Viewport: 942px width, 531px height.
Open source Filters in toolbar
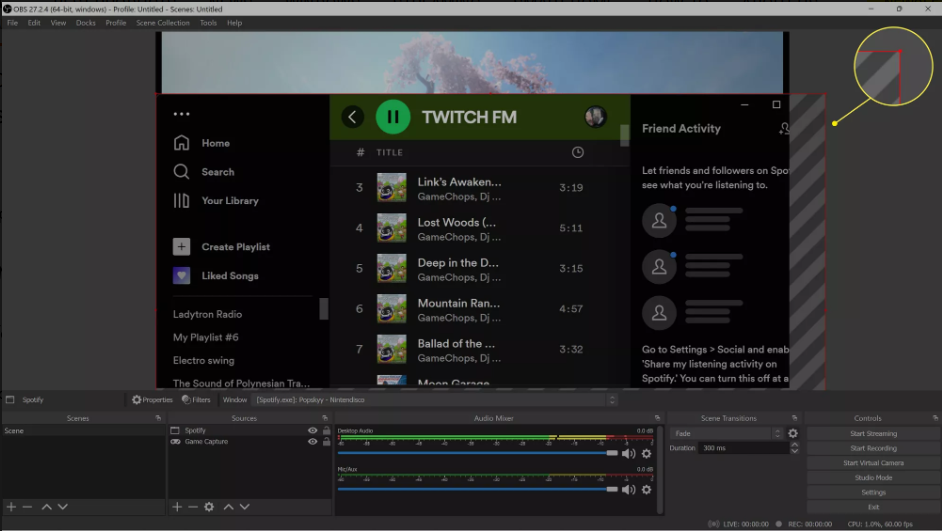point(196,399)
